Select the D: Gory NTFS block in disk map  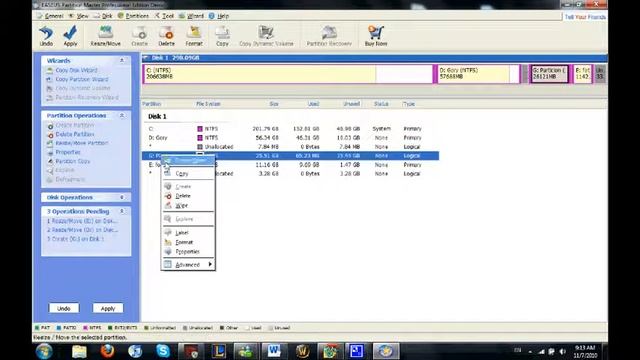[478, 74]
